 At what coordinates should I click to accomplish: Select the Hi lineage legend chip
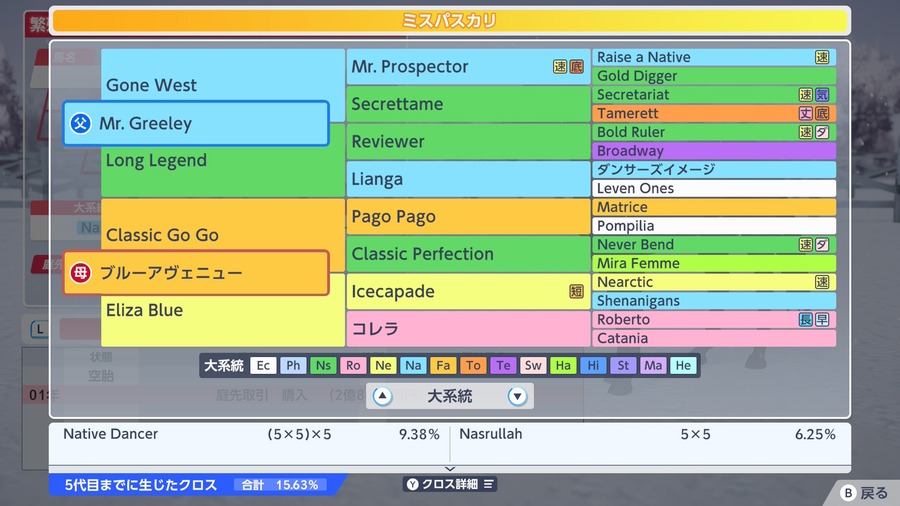tap(593, 365)
